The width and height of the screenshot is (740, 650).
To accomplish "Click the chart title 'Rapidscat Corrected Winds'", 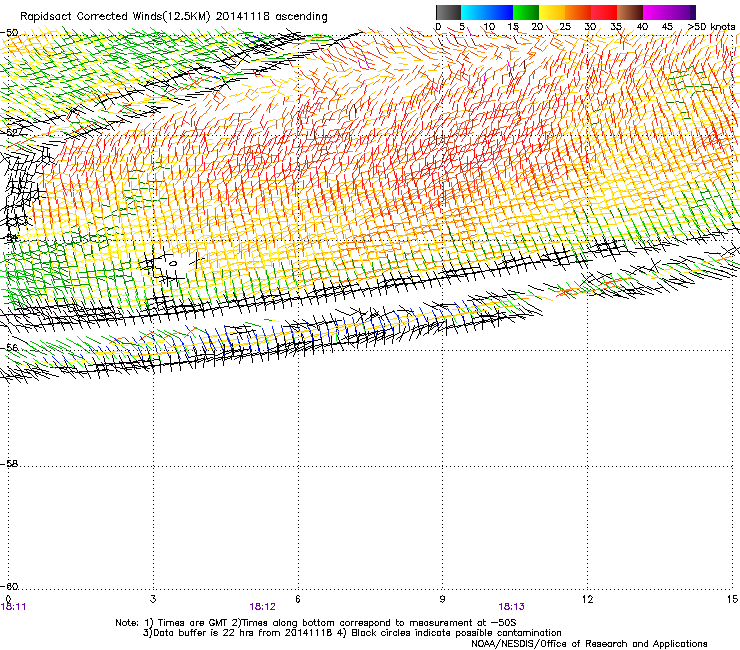I will [115, 17].
